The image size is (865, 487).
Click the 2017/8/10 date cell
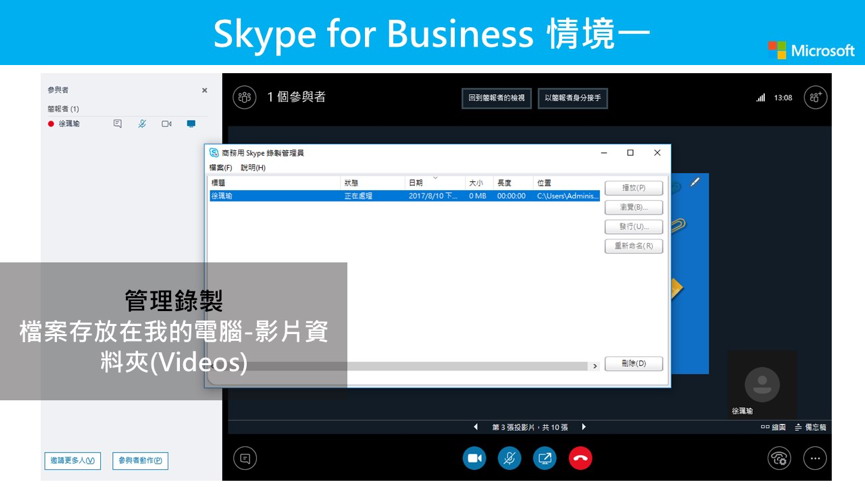433,196
